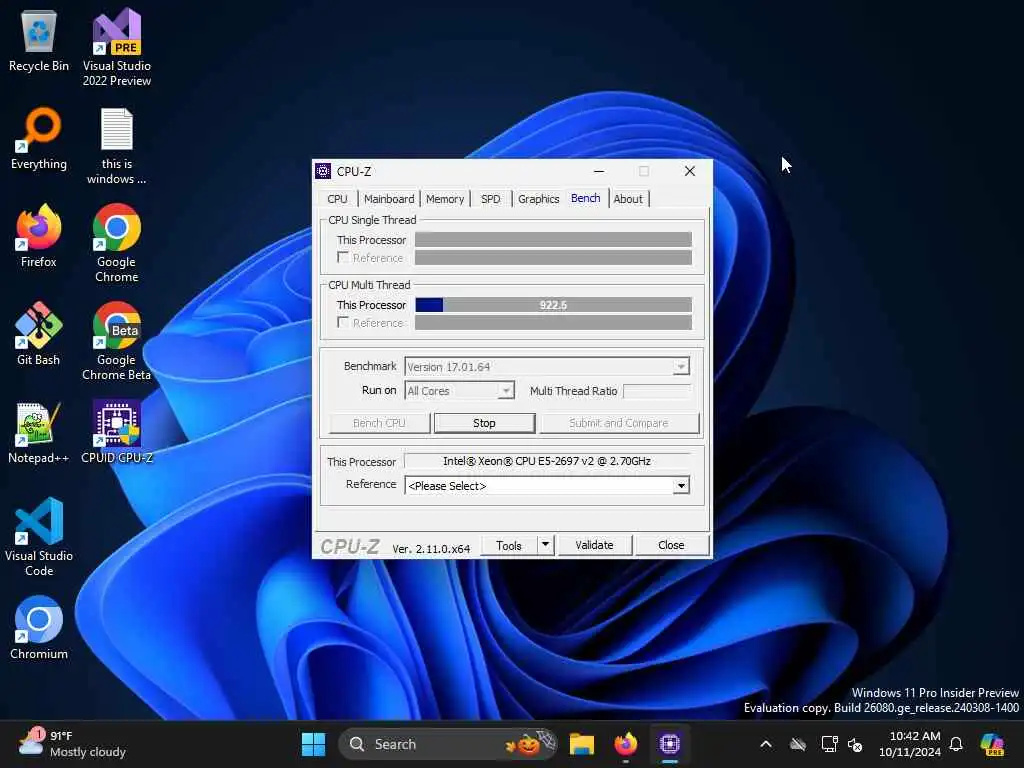Show hidden system tray icons
This screenshot has height=768, width=1024.
pyautogui.click(x=766, y=744)
